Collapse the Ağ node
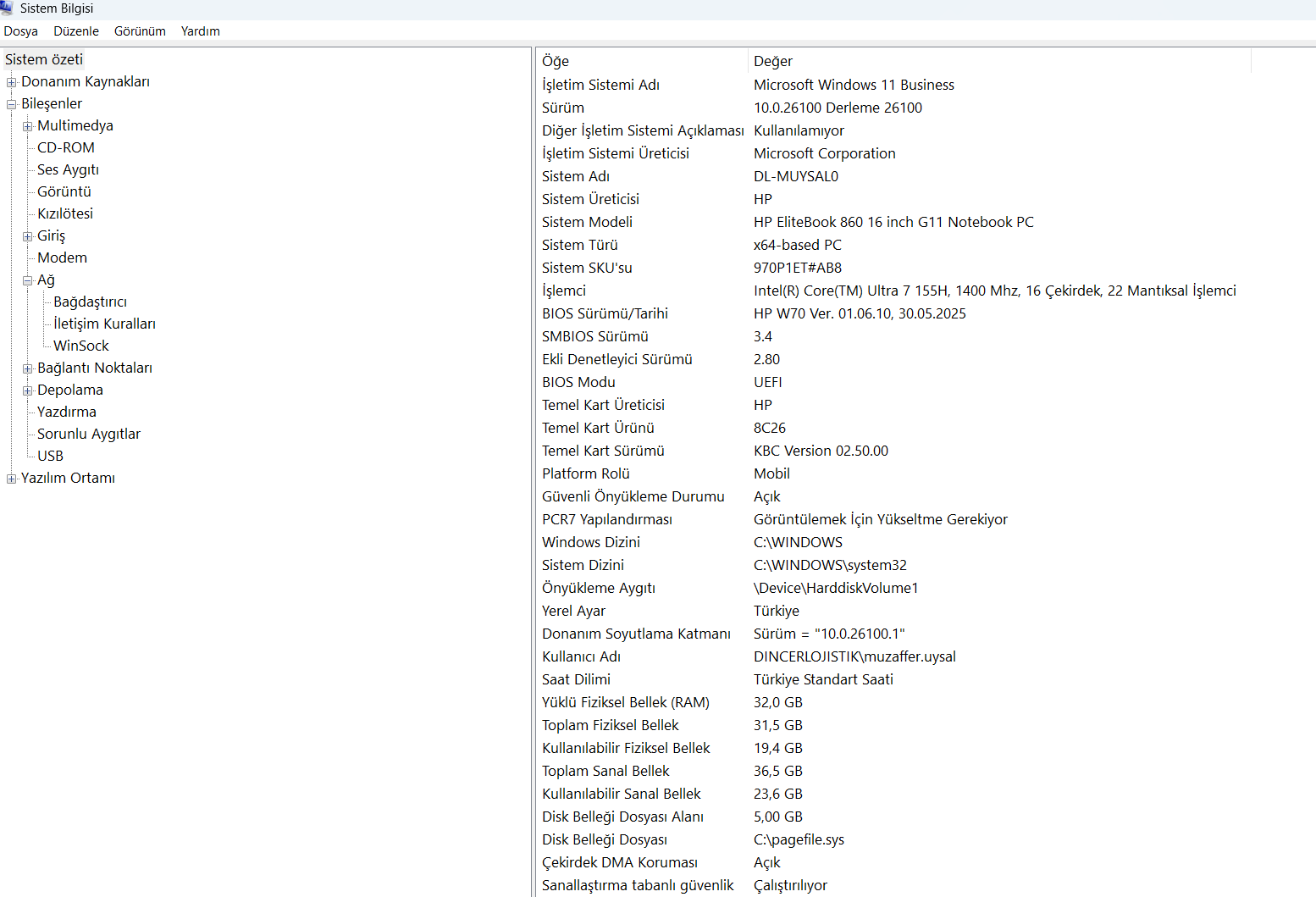This screenshot has height=897, width=1316. (x=28, y=280)
